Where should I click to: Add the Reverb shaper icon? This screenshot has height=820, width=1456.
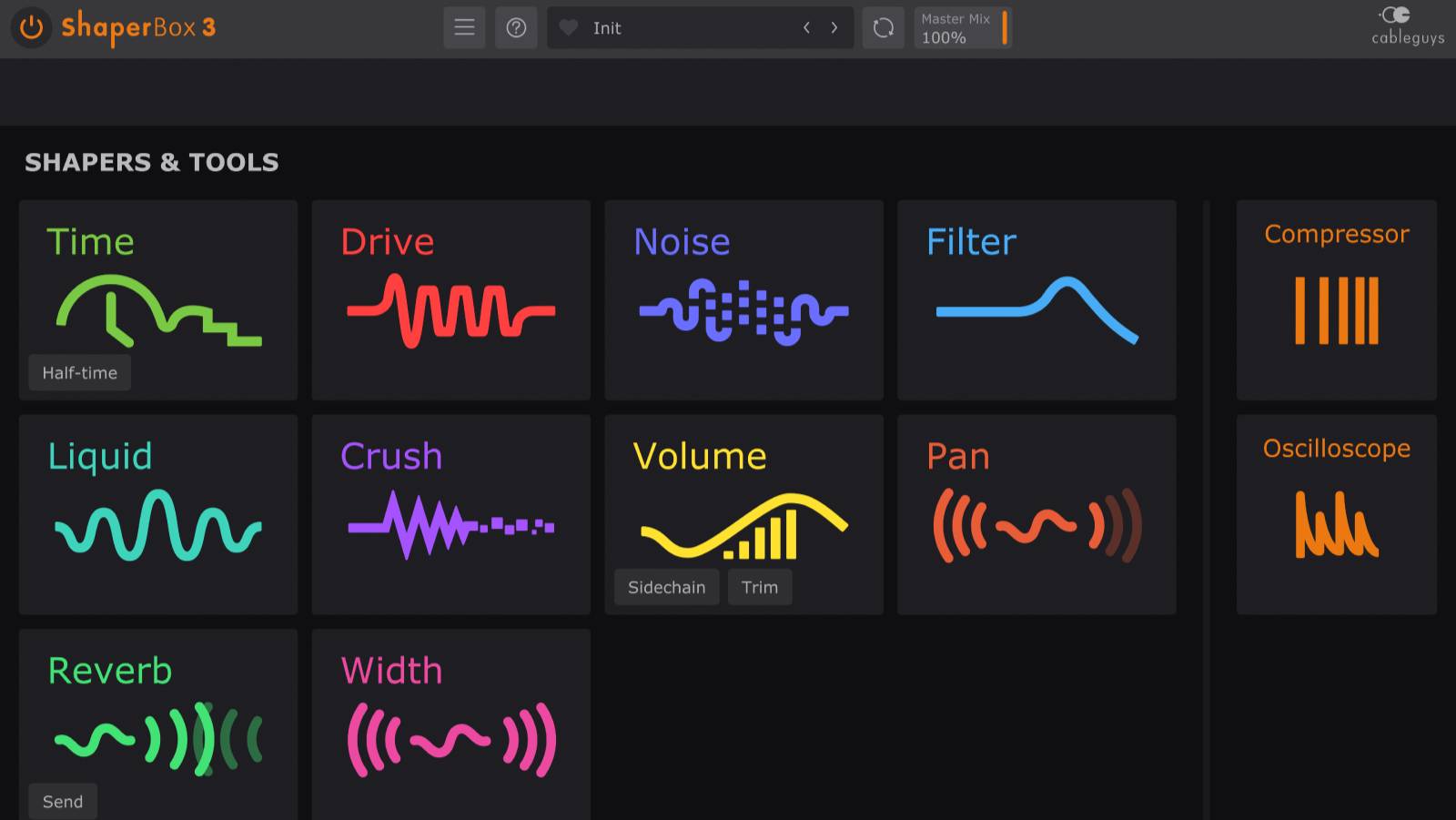click(158, 739)
